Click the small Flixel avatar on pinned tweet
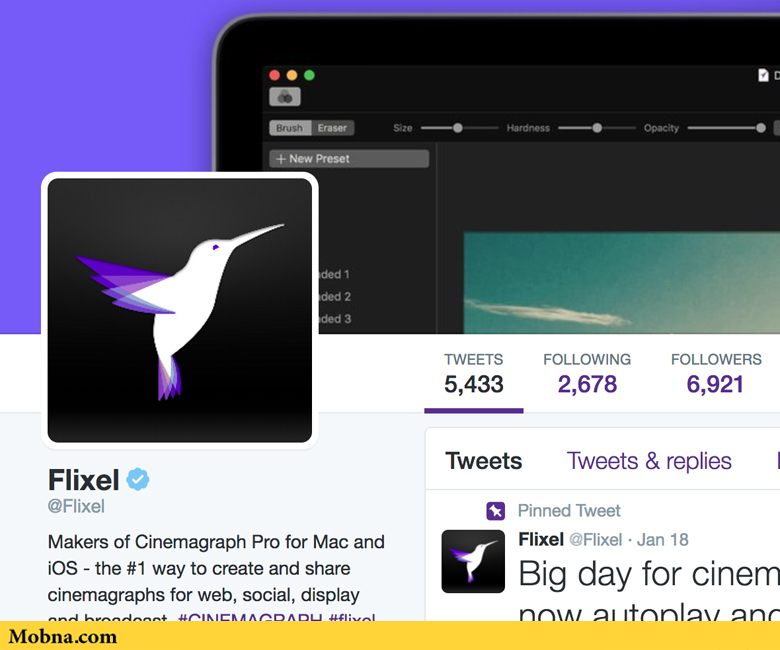This screenshot has height=650, width=780. point(473,561)
